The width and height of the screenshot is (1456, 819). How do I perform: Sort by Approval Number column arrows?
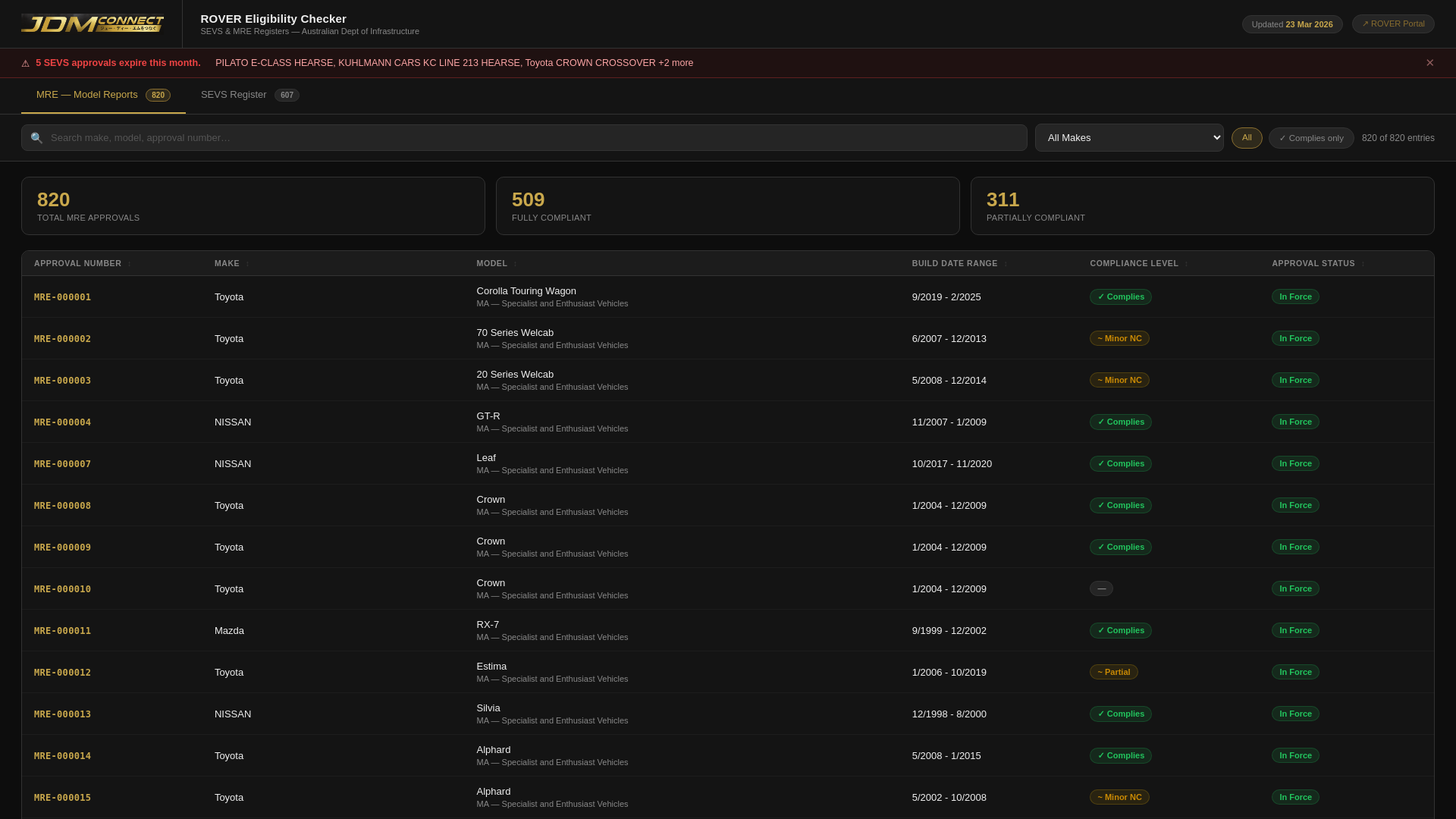pyautogui.click(x=130, y=264)
